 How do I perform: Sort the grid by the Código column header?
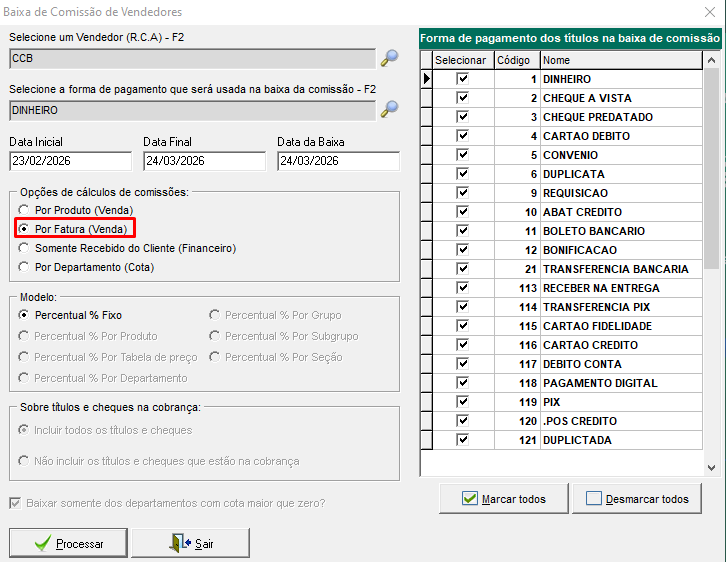[515, 60]
